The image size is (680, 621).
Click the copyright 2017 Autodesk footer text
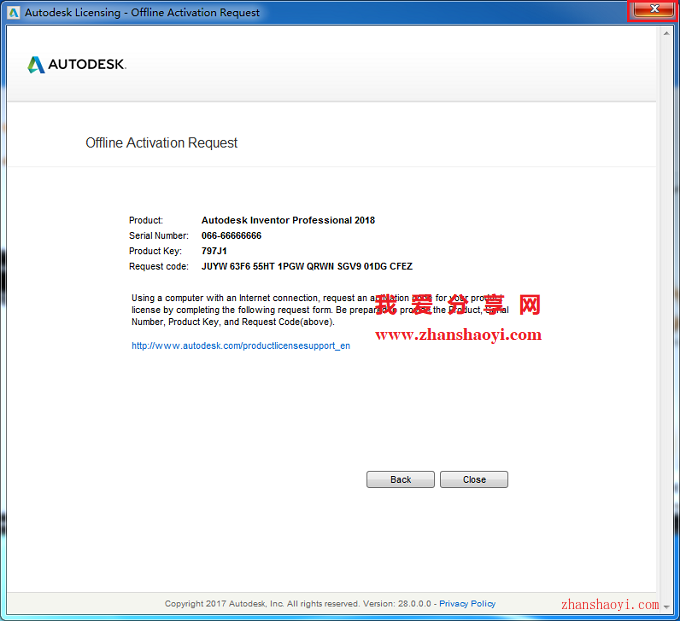[x=298, y=604]
